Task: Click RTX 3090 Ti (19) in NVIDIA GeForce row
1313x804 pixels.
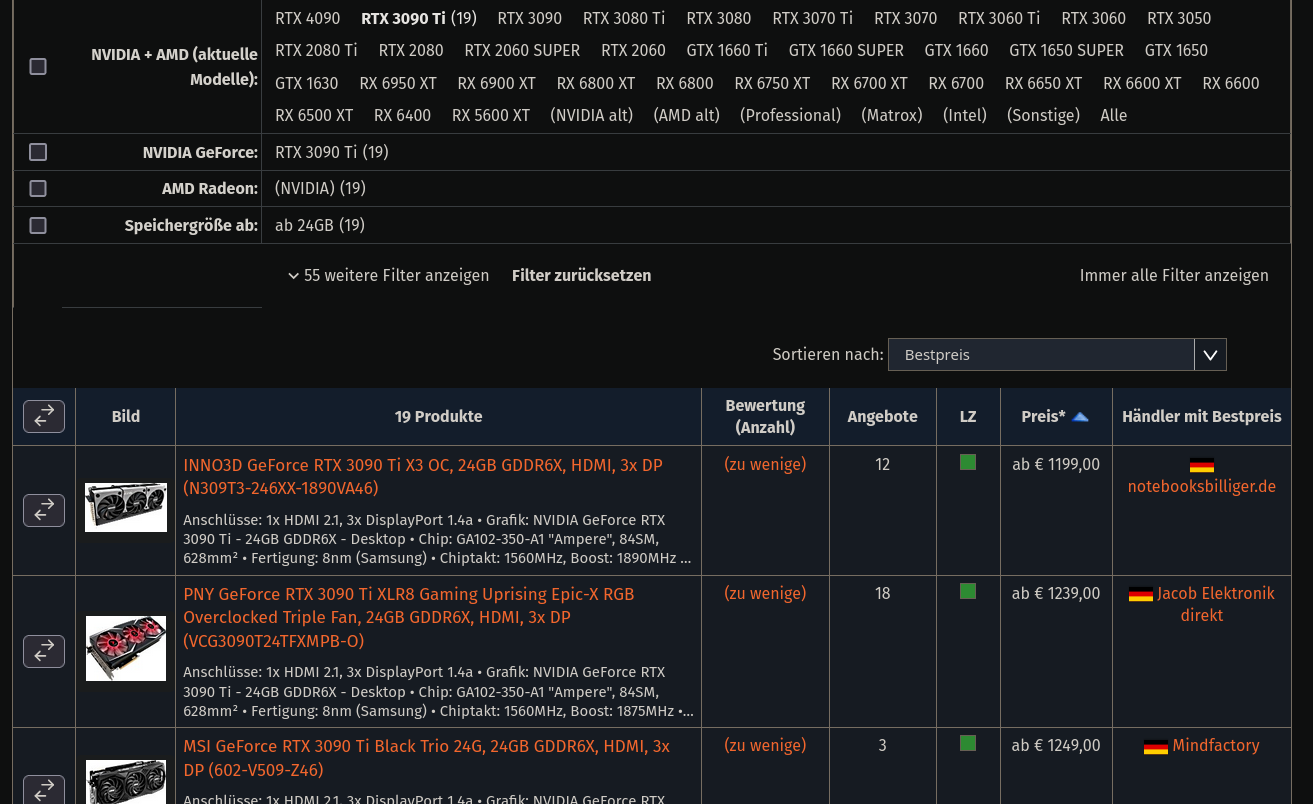Action: coord(332,153)
